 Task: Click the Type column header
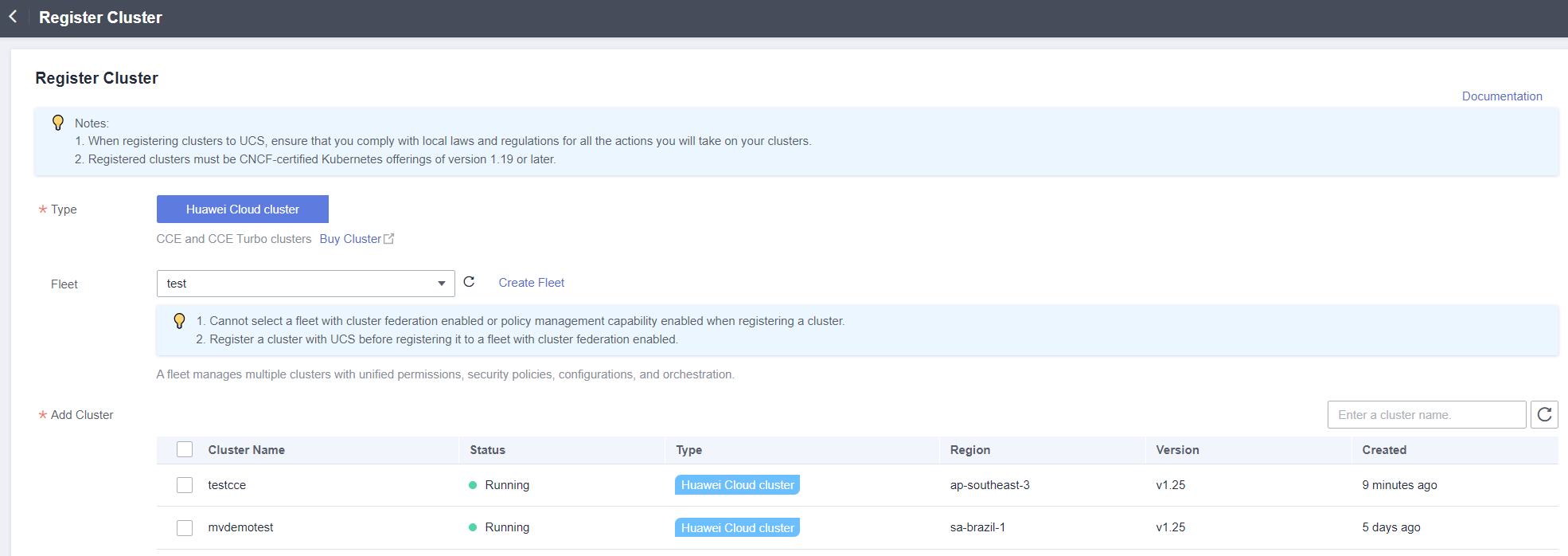pyautogui.click(x=689, y=450)
